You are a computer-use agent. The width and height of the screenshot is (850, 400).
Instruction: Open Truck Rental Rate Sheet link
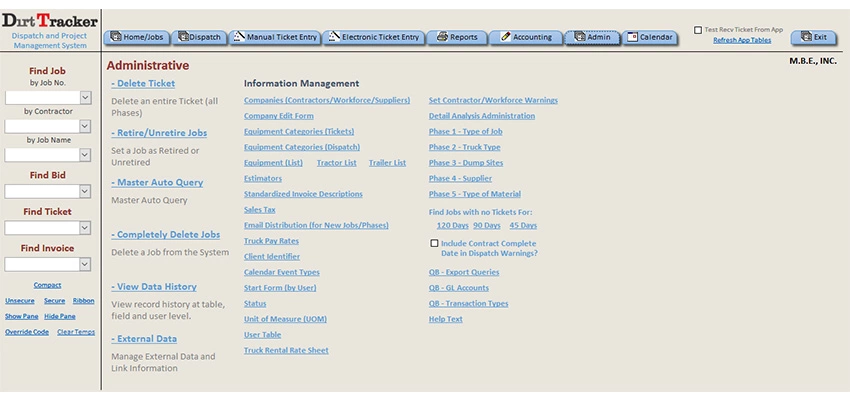click(286, 351)
